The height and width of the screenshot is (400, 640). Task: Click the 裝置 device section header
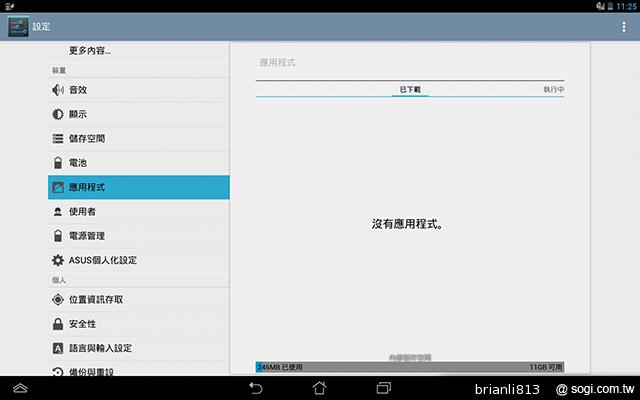[59, 71]
